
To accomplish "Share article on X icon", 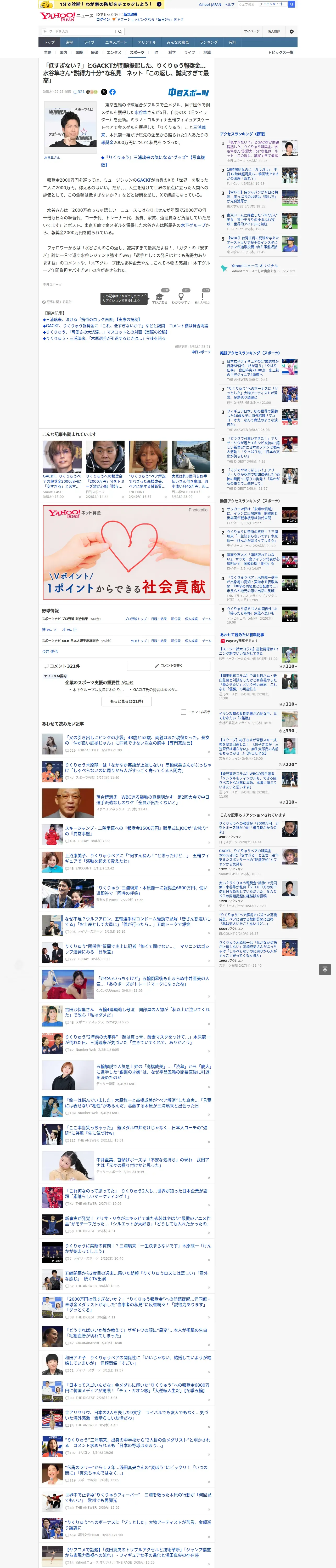I will point(104,92).
